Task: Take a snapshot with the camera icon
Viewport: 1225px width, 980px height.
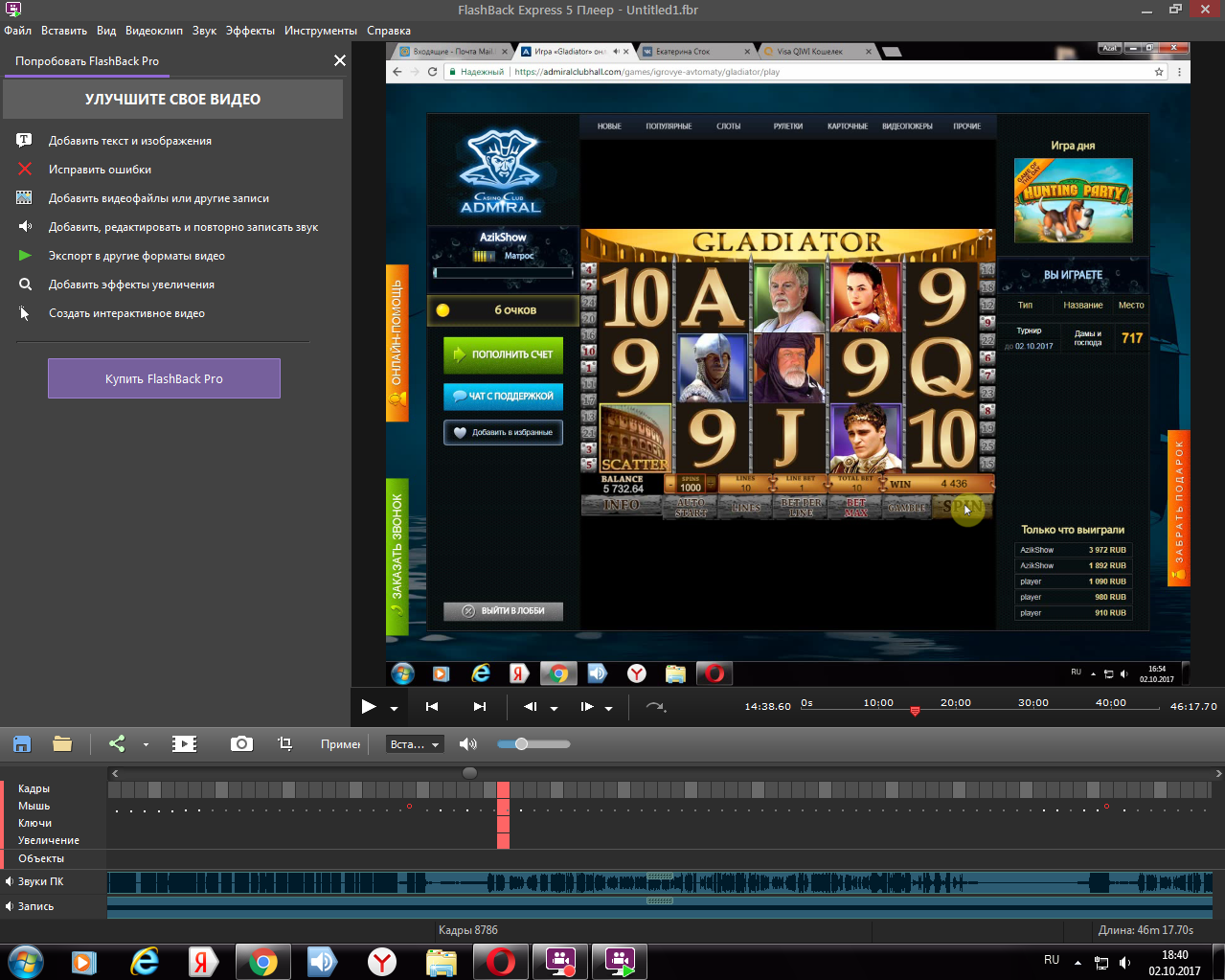Action: pos(241,743)
